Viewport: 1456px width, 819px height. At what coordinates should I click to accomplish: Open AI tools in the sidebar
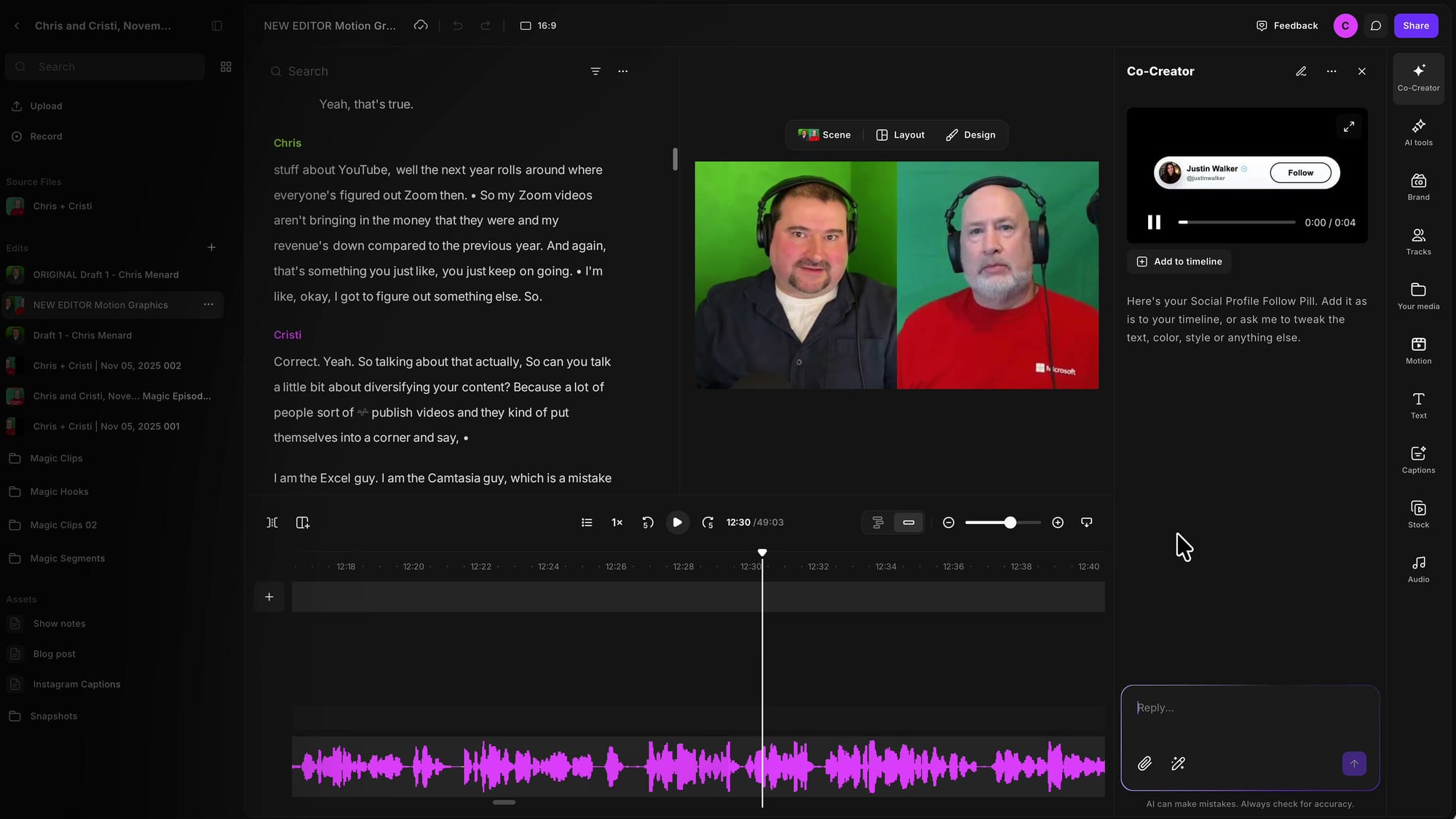pyautogui.click(x=1418, y=132)
